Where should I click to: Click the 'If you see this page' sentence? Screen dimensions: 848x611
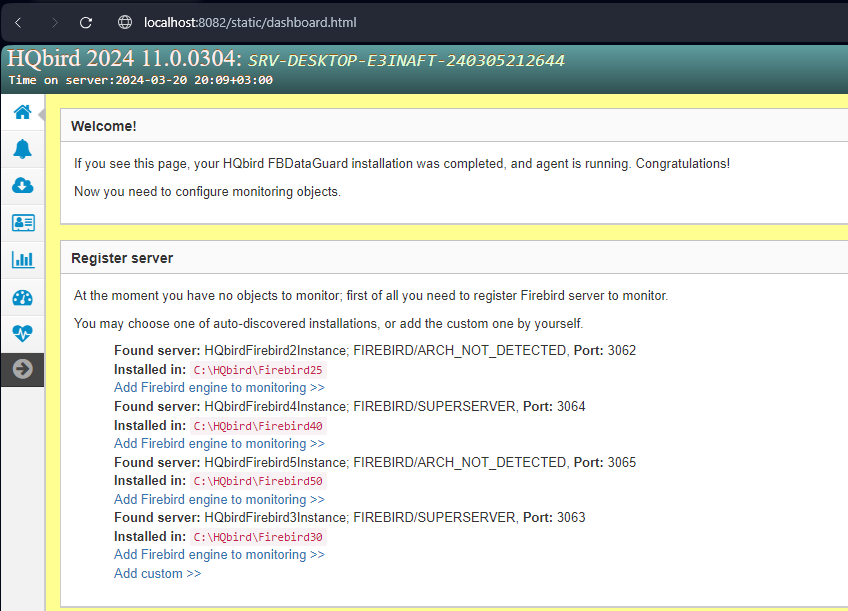402,164
